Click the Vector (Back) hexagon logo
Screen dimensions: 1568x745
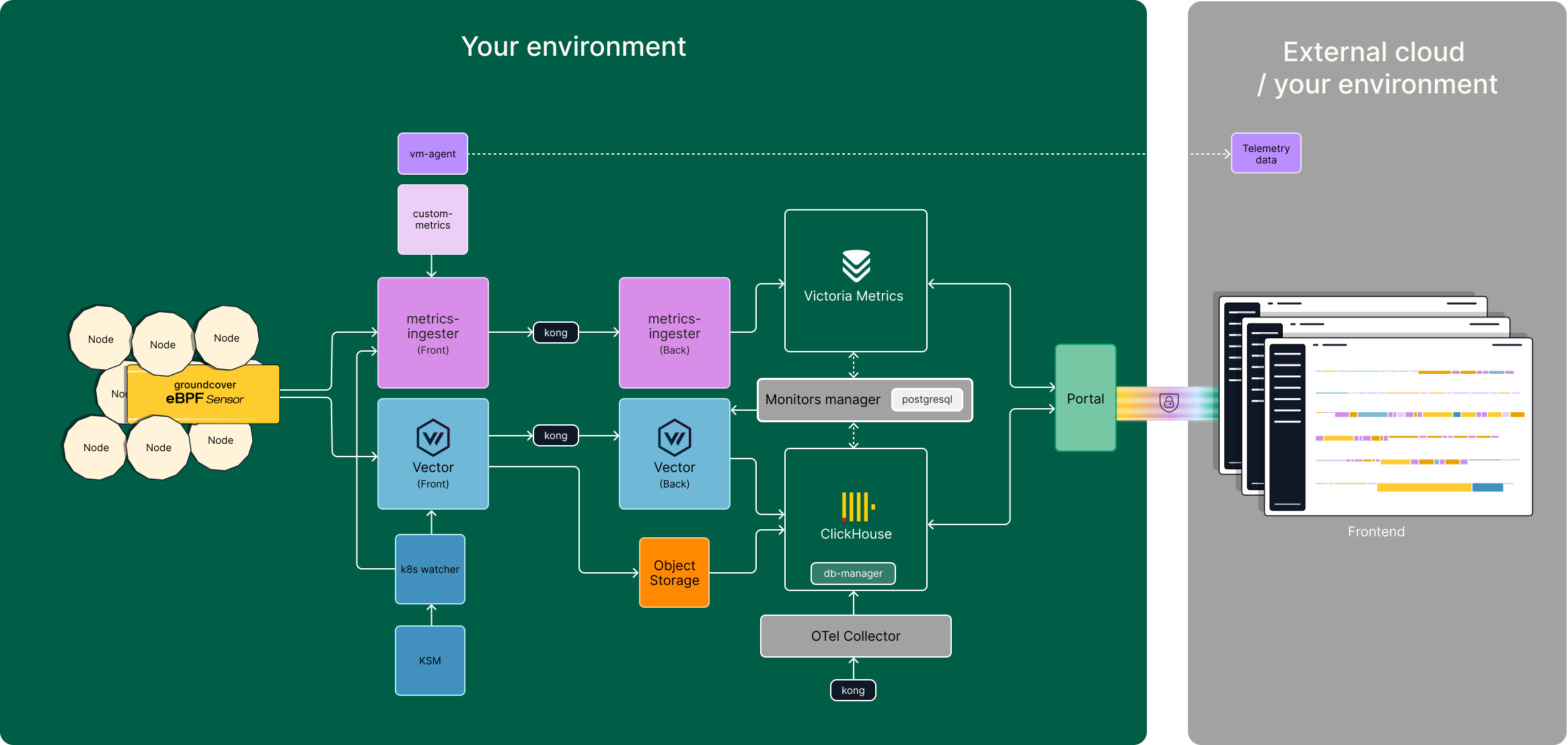(x=674, y=438)
